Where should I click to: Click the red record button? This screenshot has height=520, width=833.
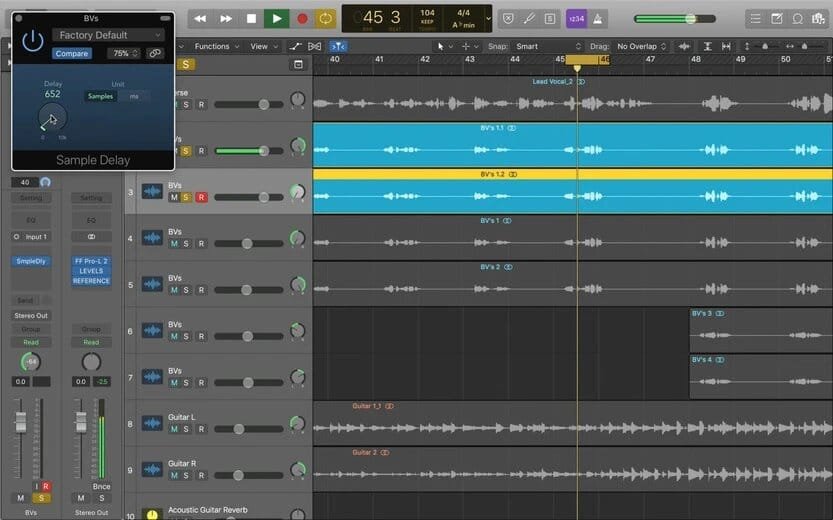(302, 19)
